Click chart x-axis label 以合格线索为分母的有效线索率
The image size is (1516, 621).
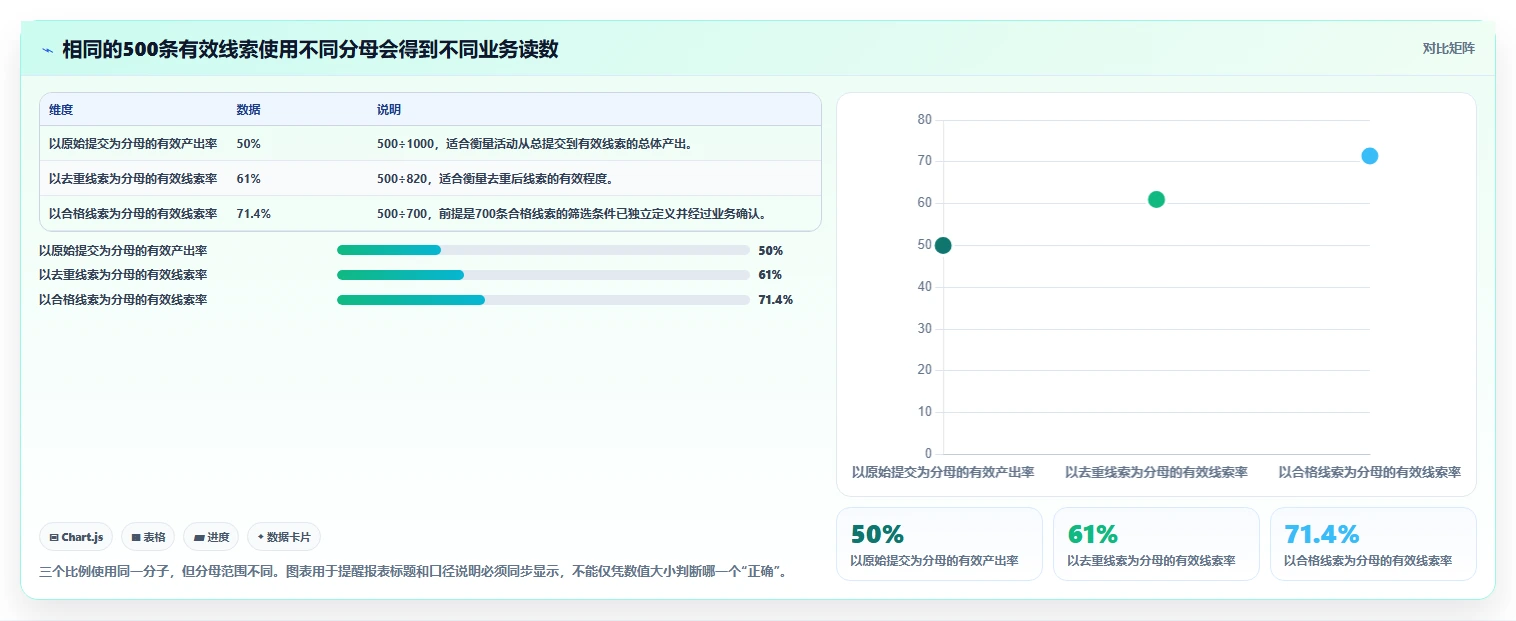pyautogui.click(x=1370, y=472)
